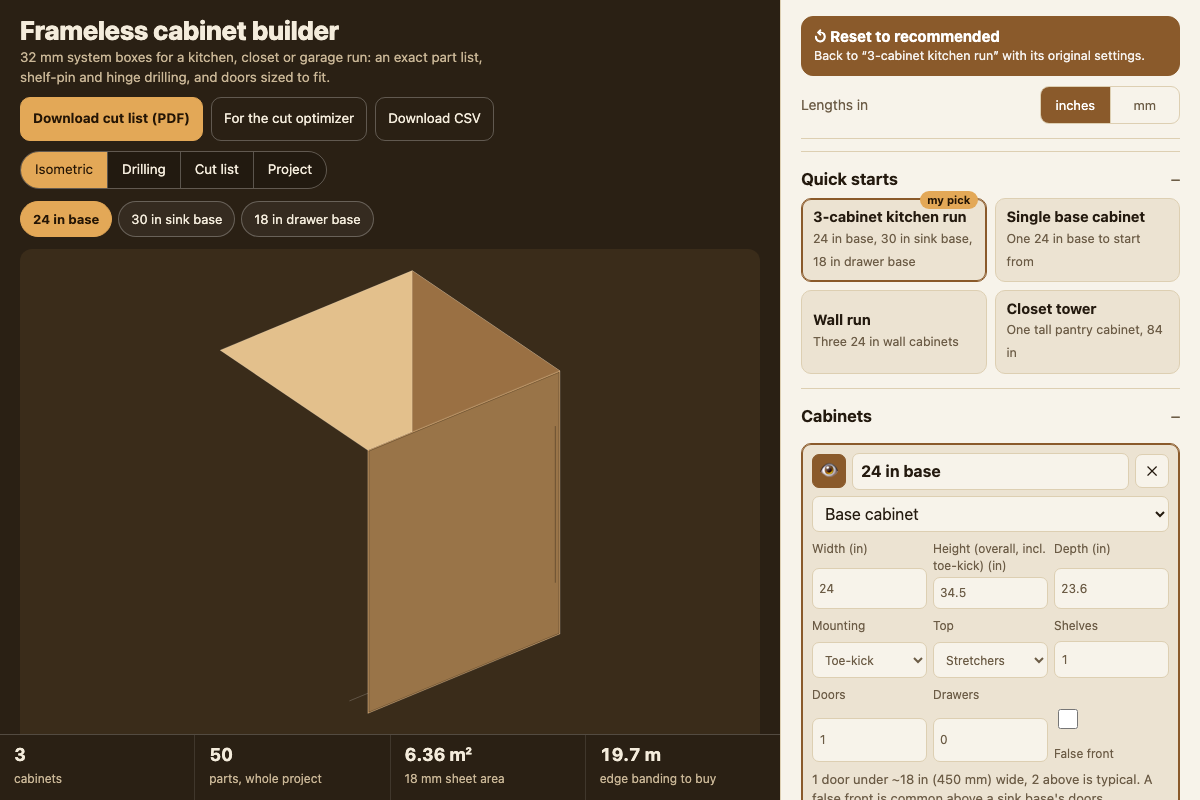Open the Base cabinet type dropdown
This screenshot has width=1200, height=800.
[x=990, y=514]
